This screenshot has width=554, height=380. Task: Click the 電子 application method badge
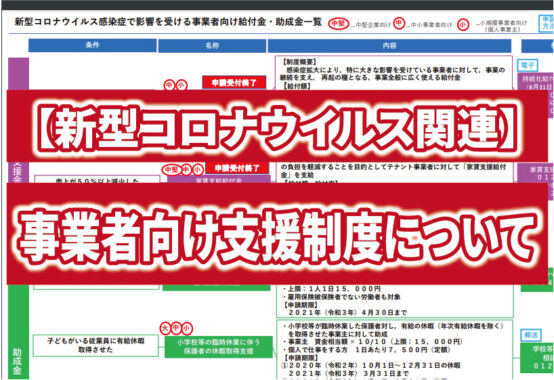pyautogui.click(x=528, y=65)
